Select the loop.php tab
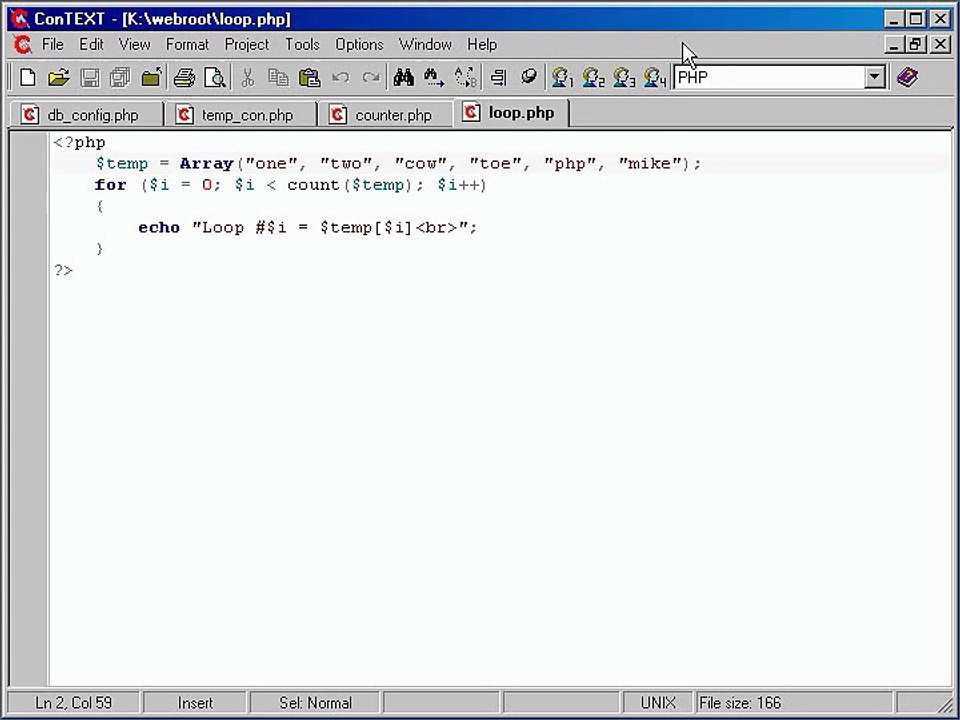Screen dimensions: 960x720 coord(512,113)
